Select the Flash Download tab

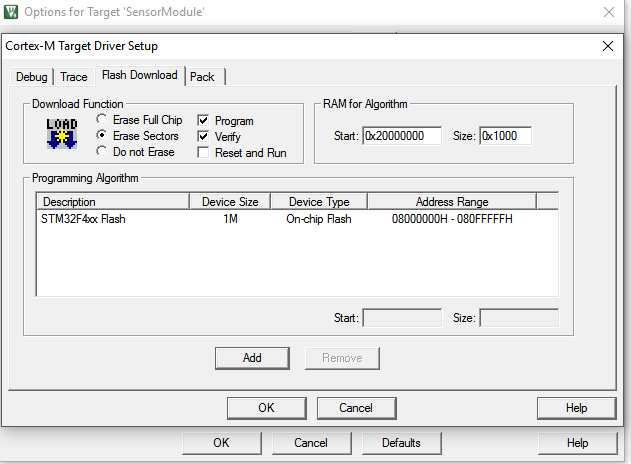pyautogui.click(x=140, y=75)
